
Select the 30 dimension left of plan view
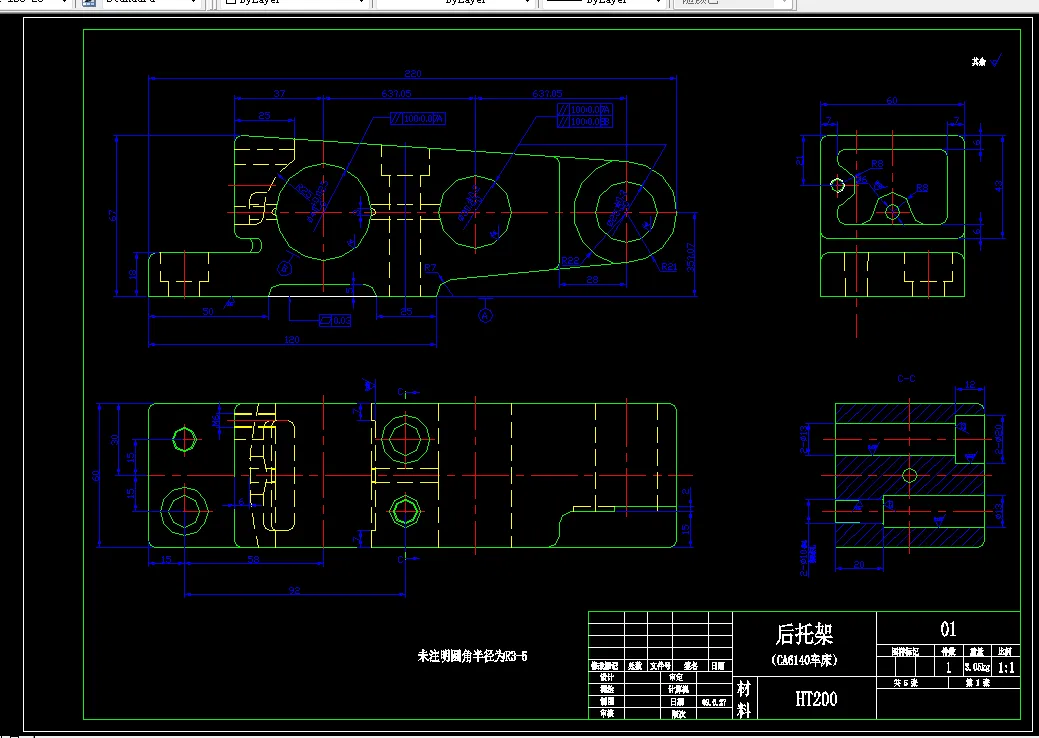[114, 439]
